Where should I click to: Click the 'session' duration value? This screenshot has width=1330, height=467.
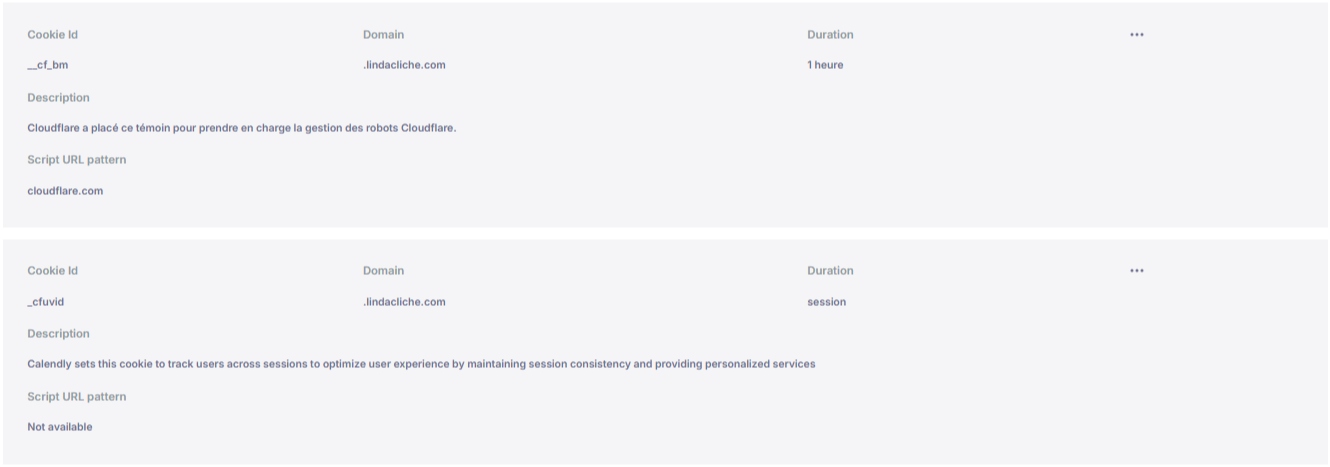(826, 302)
